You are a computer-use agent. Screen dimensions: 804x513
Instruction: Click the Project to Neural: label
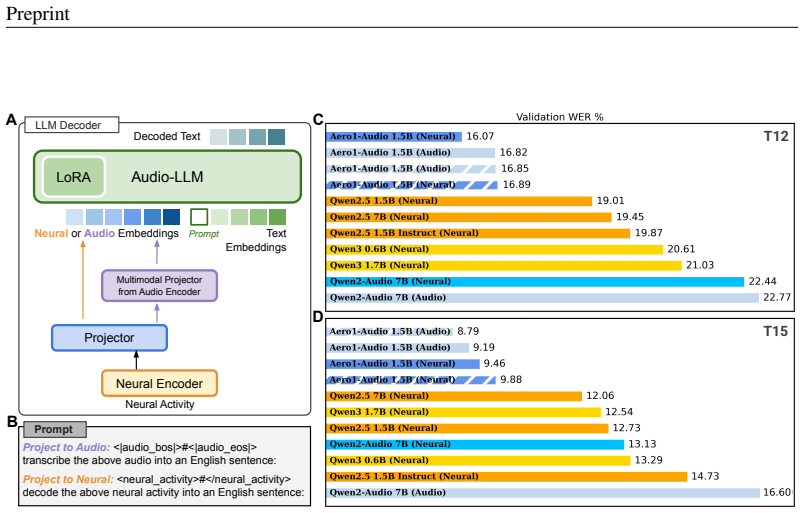point(68,479)
